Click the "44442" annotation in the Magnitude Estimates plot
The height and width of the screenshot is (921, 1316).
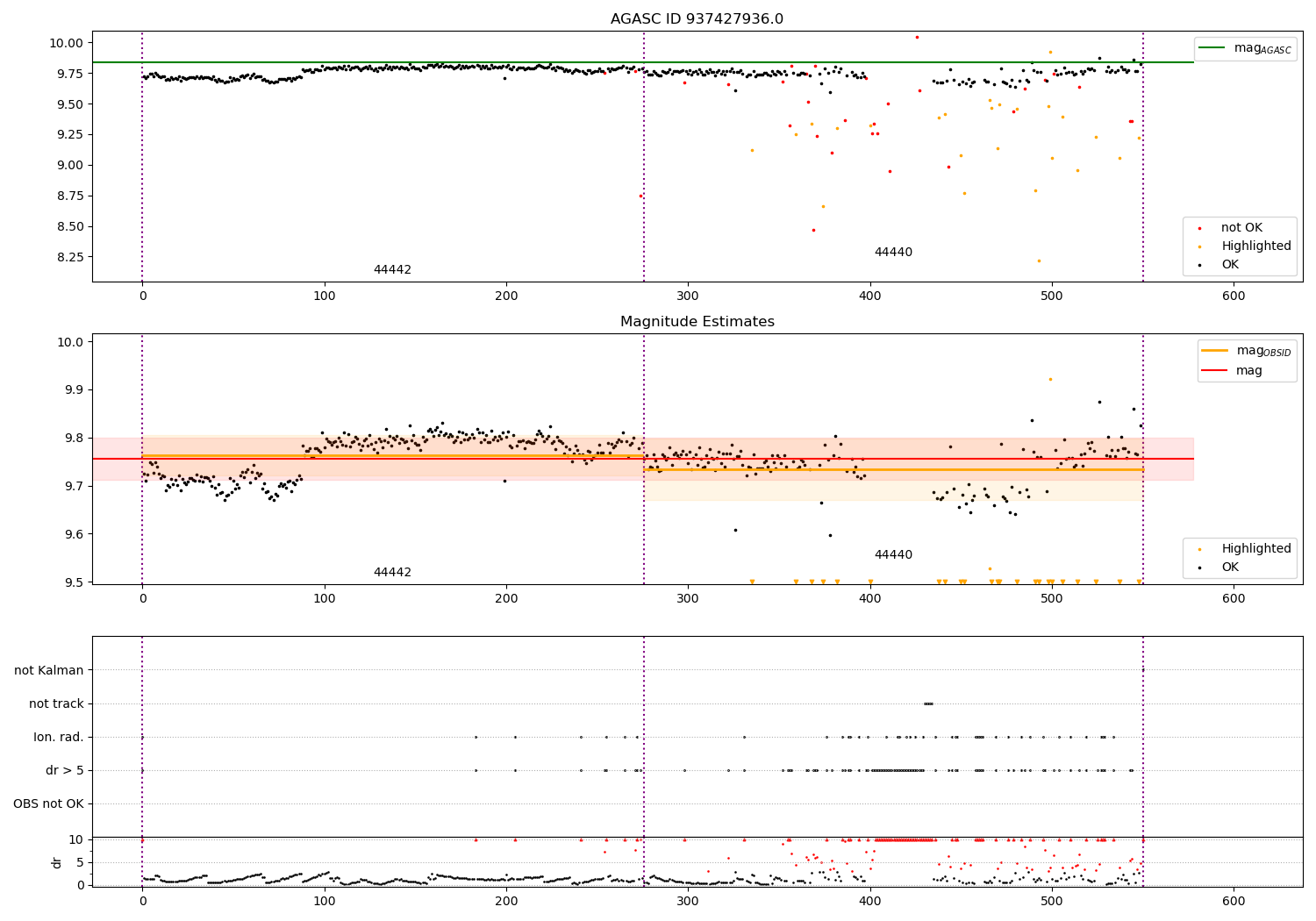[x=392, y=573]
